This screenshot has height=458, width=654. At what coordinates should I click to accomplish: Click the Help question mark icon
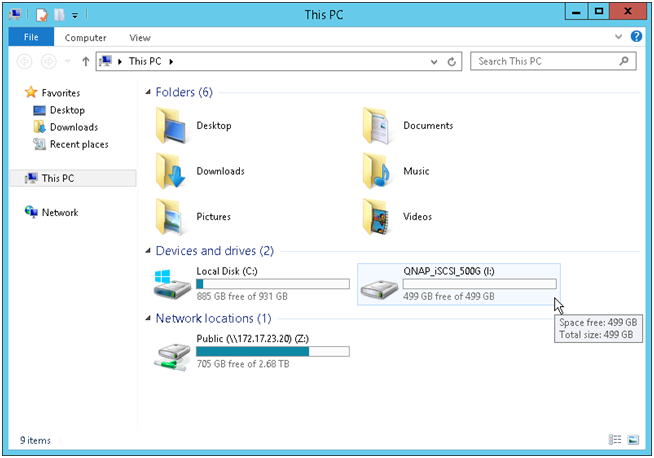[636, 37]
